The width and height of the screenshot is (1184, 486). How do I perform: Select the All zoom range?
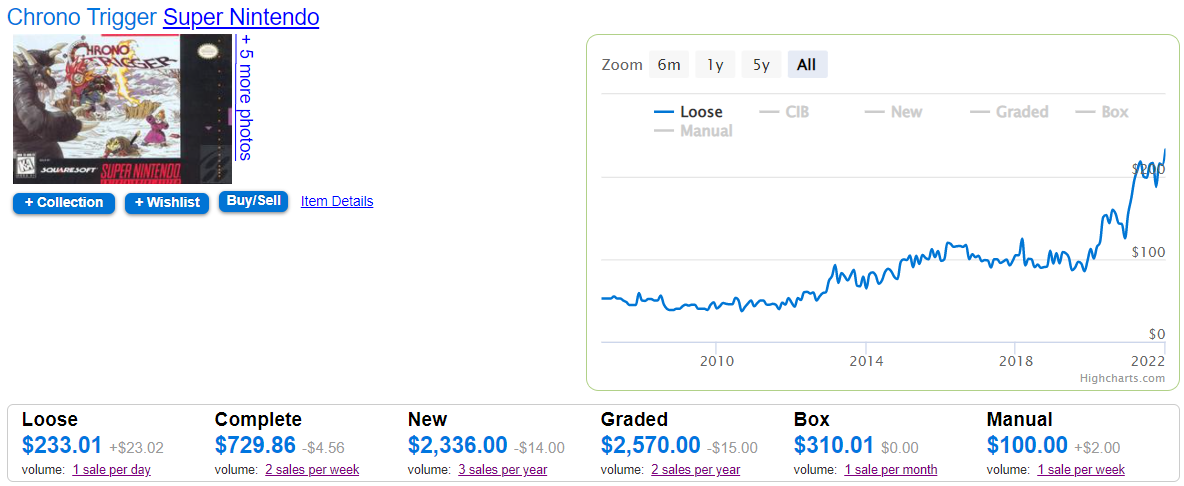807,65
